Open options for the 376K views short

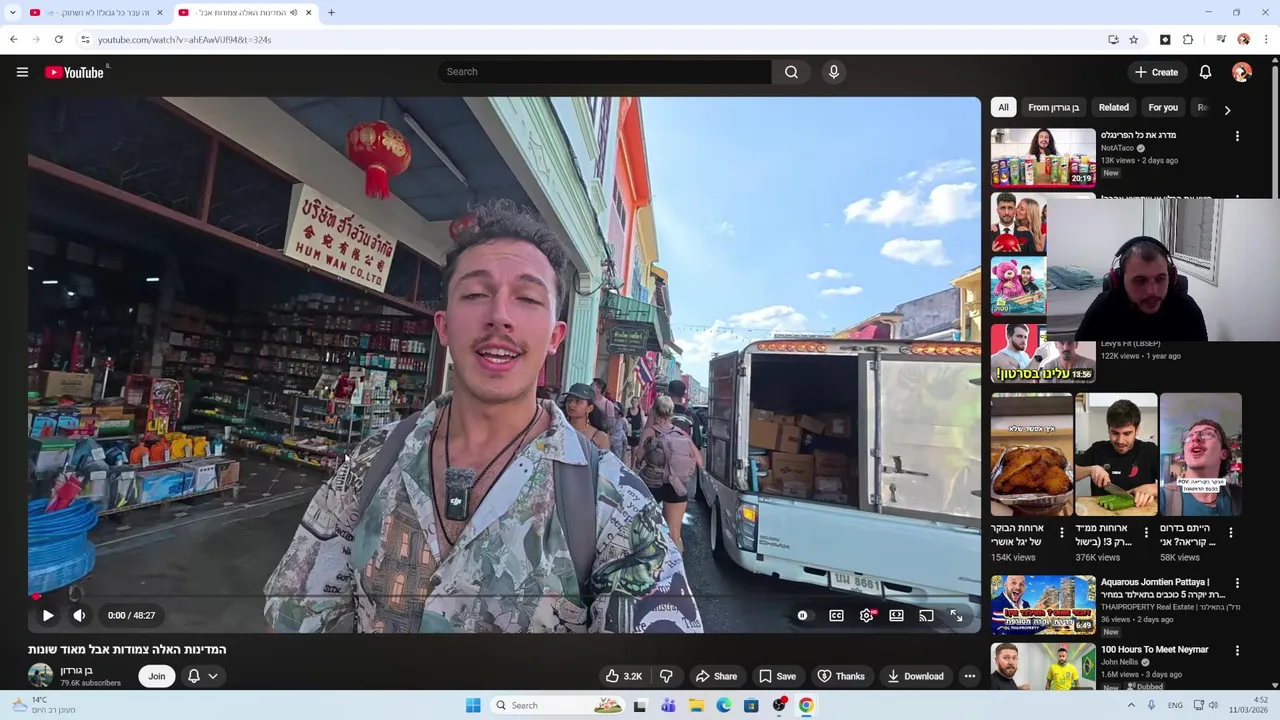click(x=1146, y=533)
